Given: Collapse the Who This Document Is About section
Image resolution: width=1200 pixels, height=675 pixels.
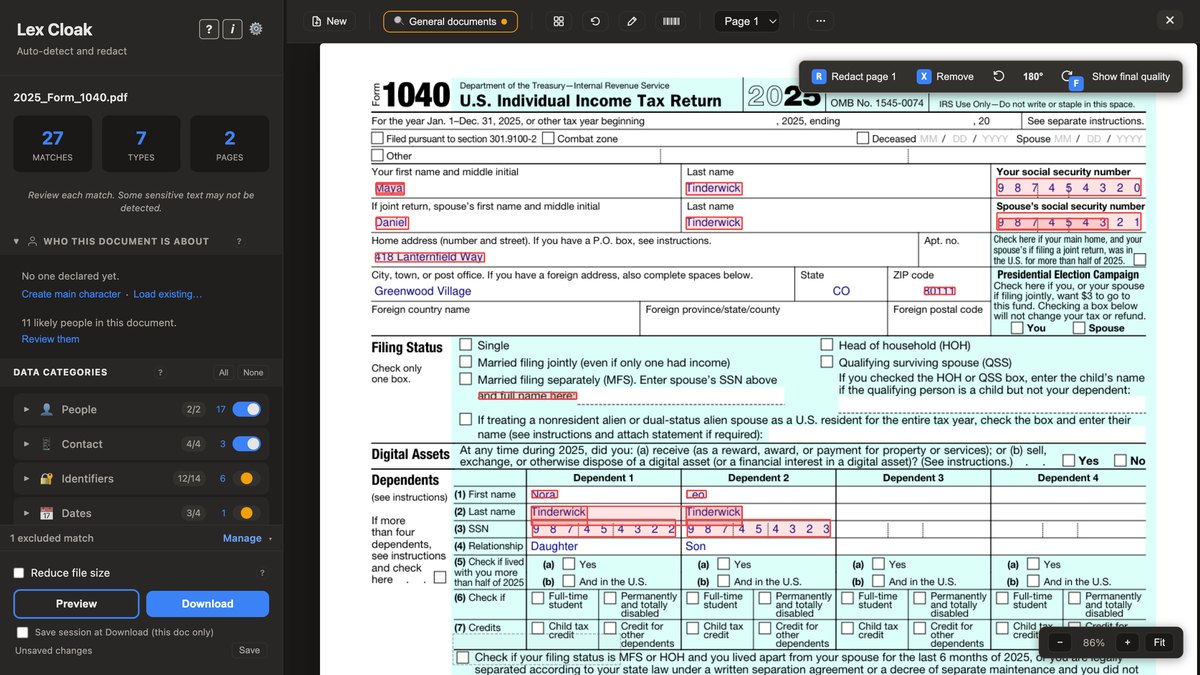Looking at the screenshot, I should coord(16,241).
